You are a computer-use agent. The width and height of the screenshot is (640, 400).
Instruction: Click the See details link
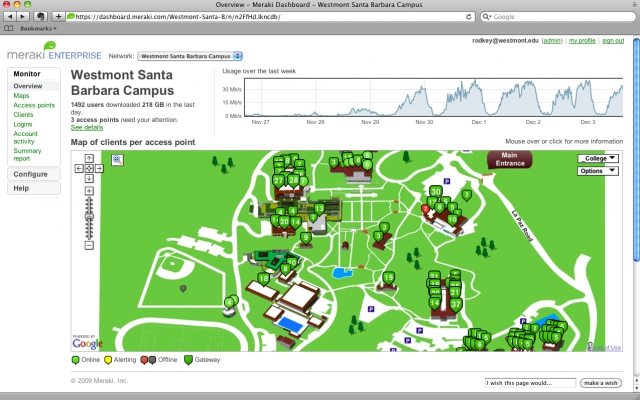click(87, 127)
